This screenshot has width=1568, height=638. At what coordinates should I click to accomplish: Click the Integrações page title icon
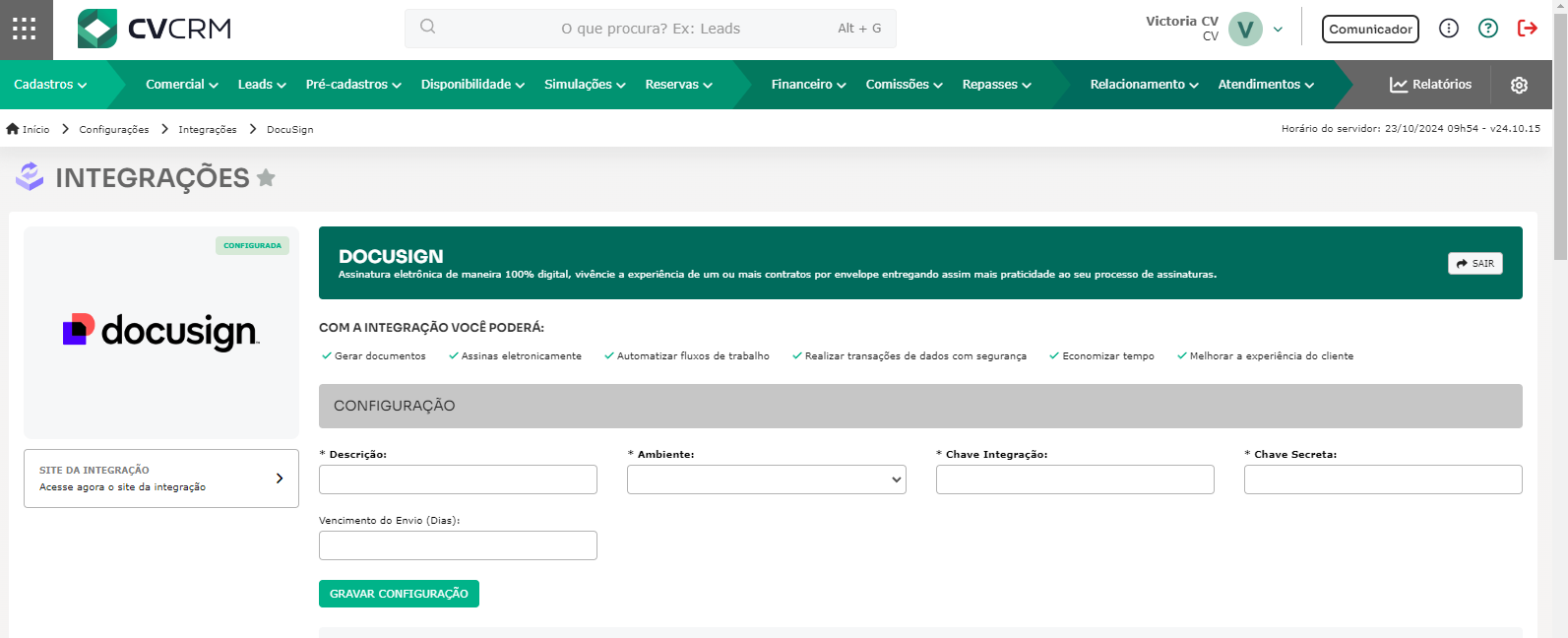[x=31, y=177]
